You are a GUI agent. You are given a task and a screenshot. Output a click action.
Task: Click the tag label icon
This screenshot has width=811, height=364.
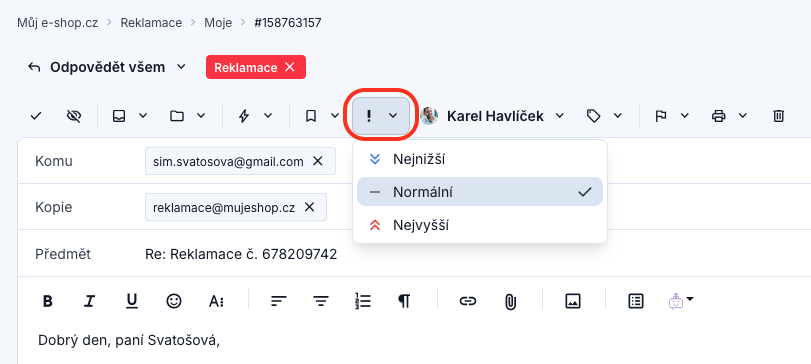(593, 116)
